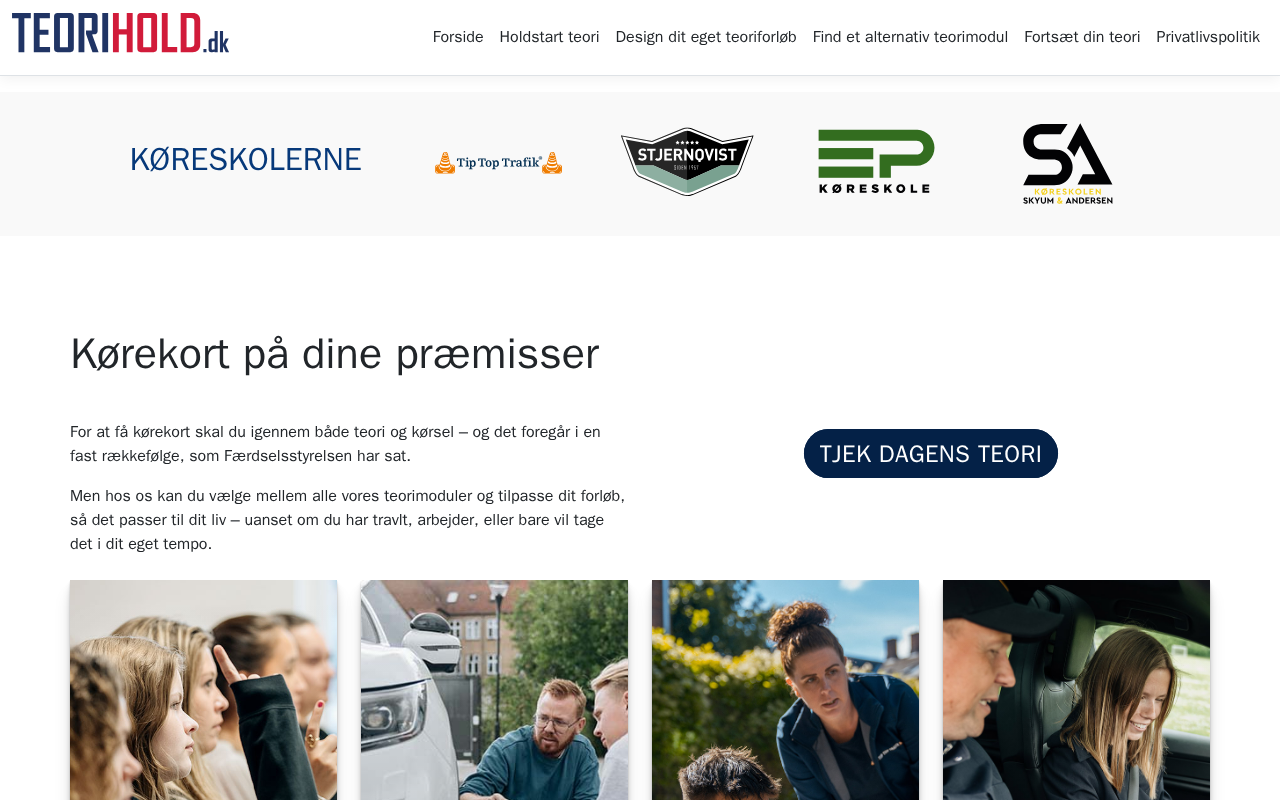Go to the Forside menu item

click(458, 37)
